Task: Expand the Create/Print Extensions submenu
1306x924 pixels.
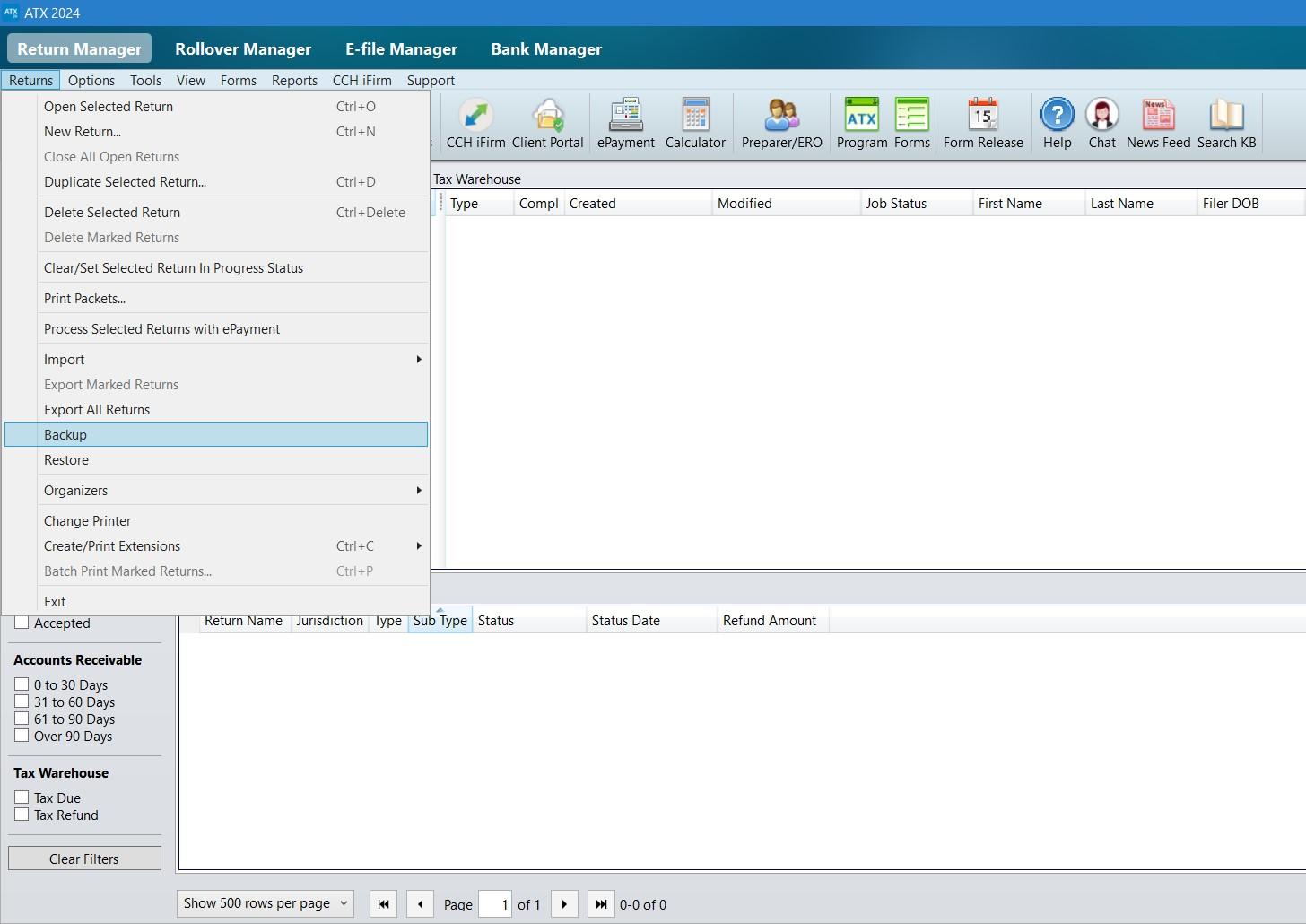Action: point(216,545)
